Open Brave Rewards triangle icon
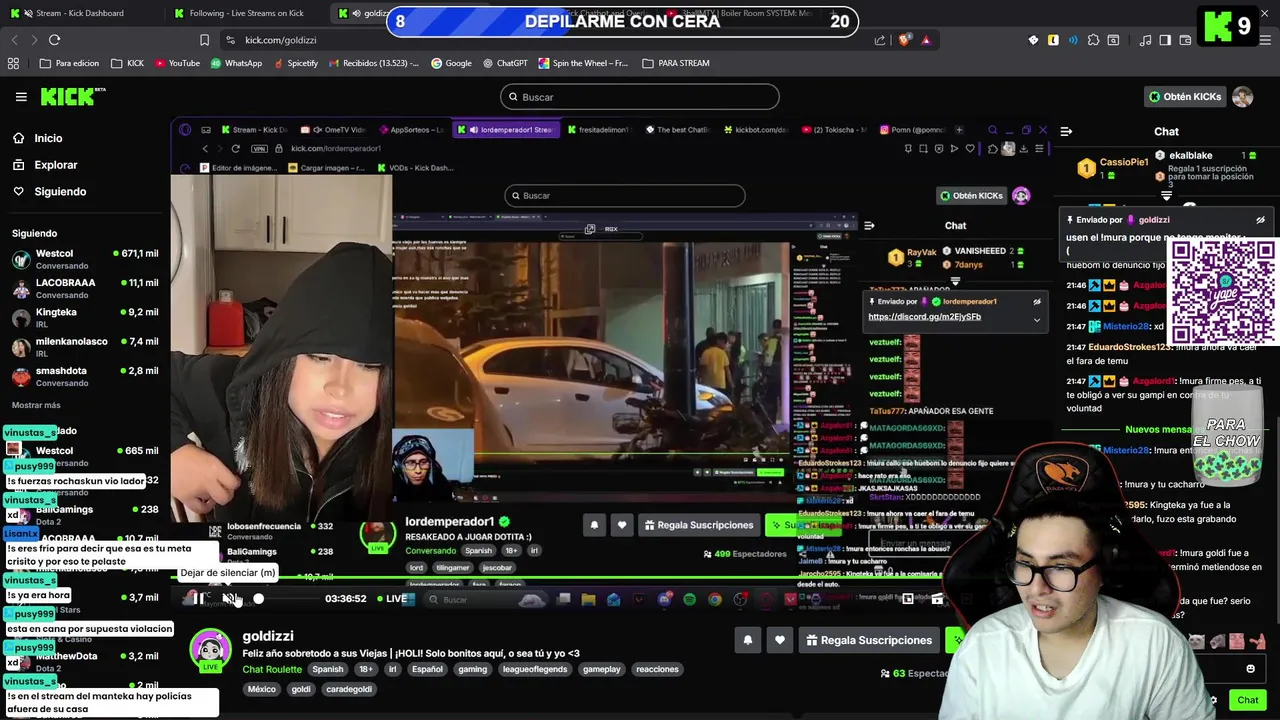 pos(927,40)
